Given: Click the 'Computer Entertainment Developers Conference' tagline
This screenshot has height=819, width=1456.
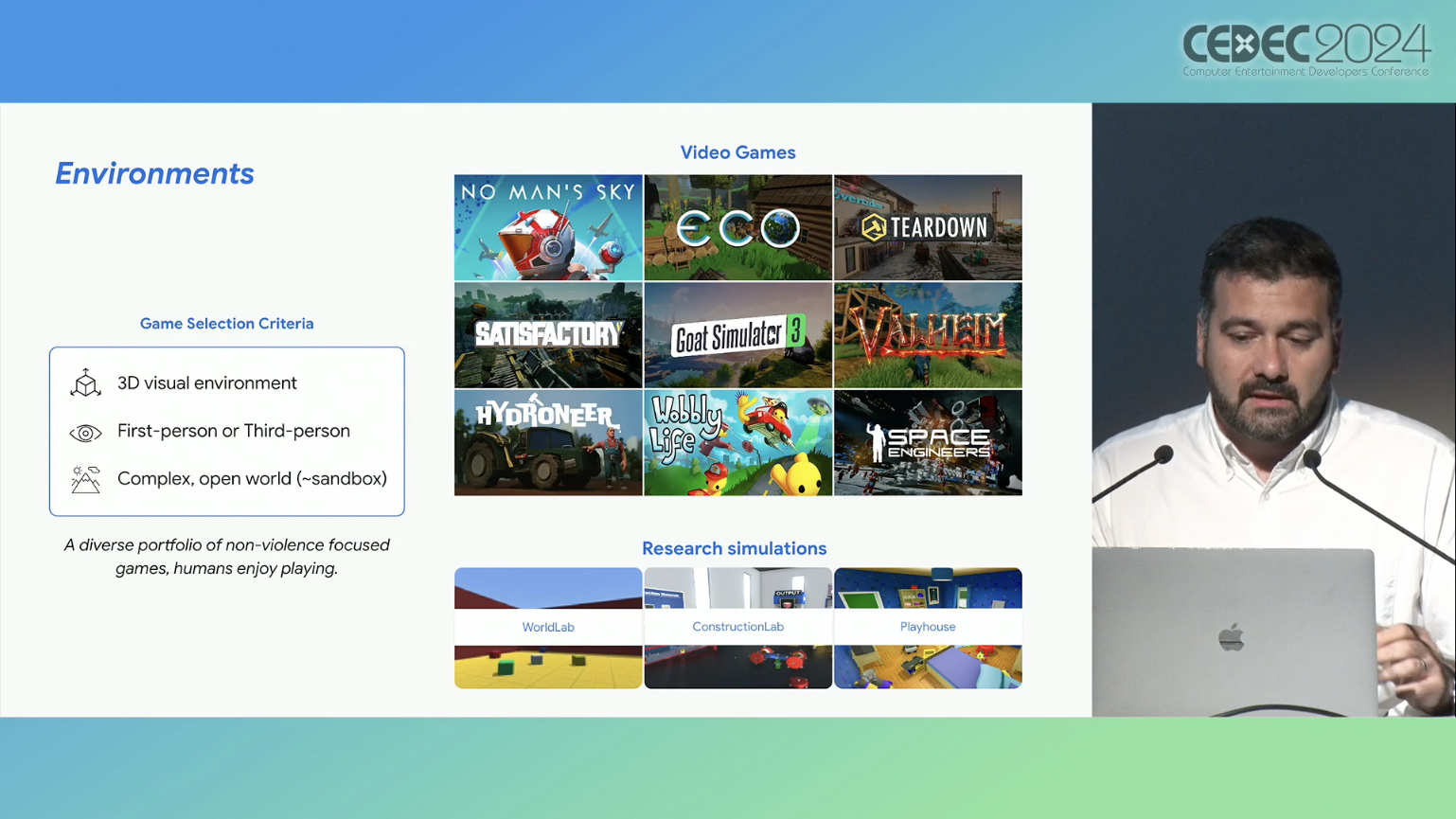Looking at the screenshot, I should pos(1305,72).
